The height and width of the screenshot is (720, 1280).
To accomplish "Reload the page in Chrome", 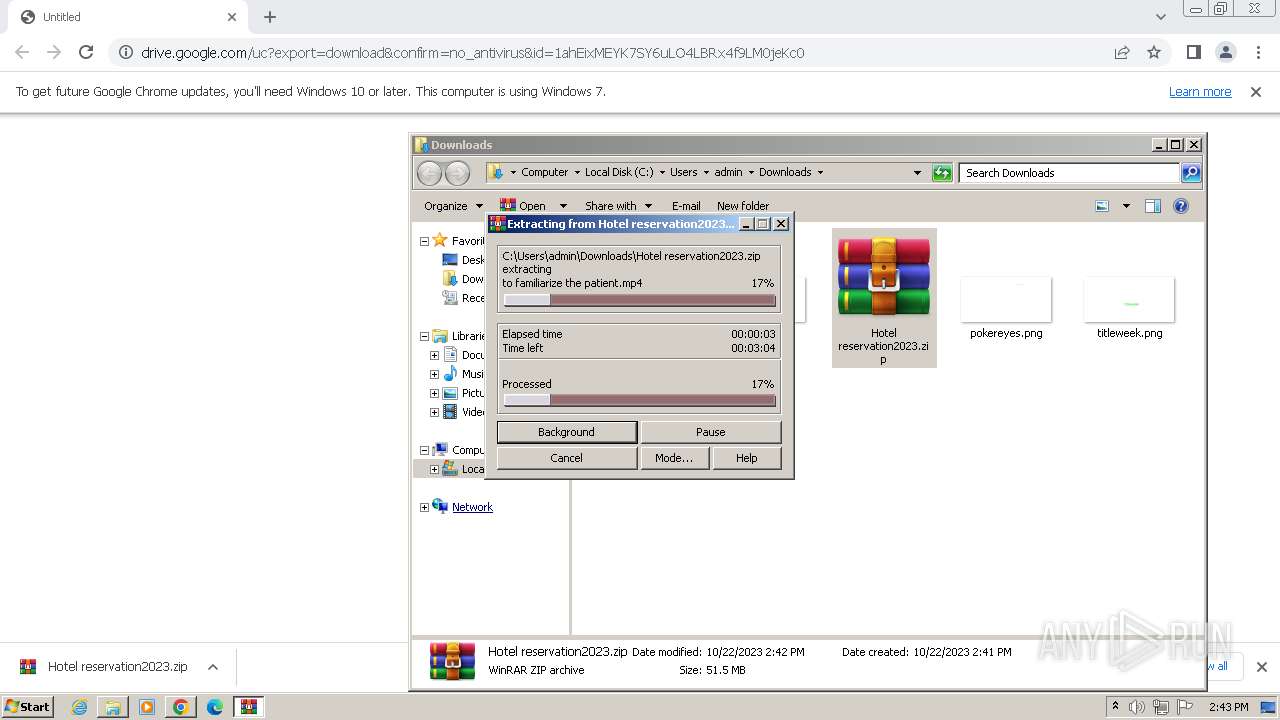I will (x=86, y=52).
